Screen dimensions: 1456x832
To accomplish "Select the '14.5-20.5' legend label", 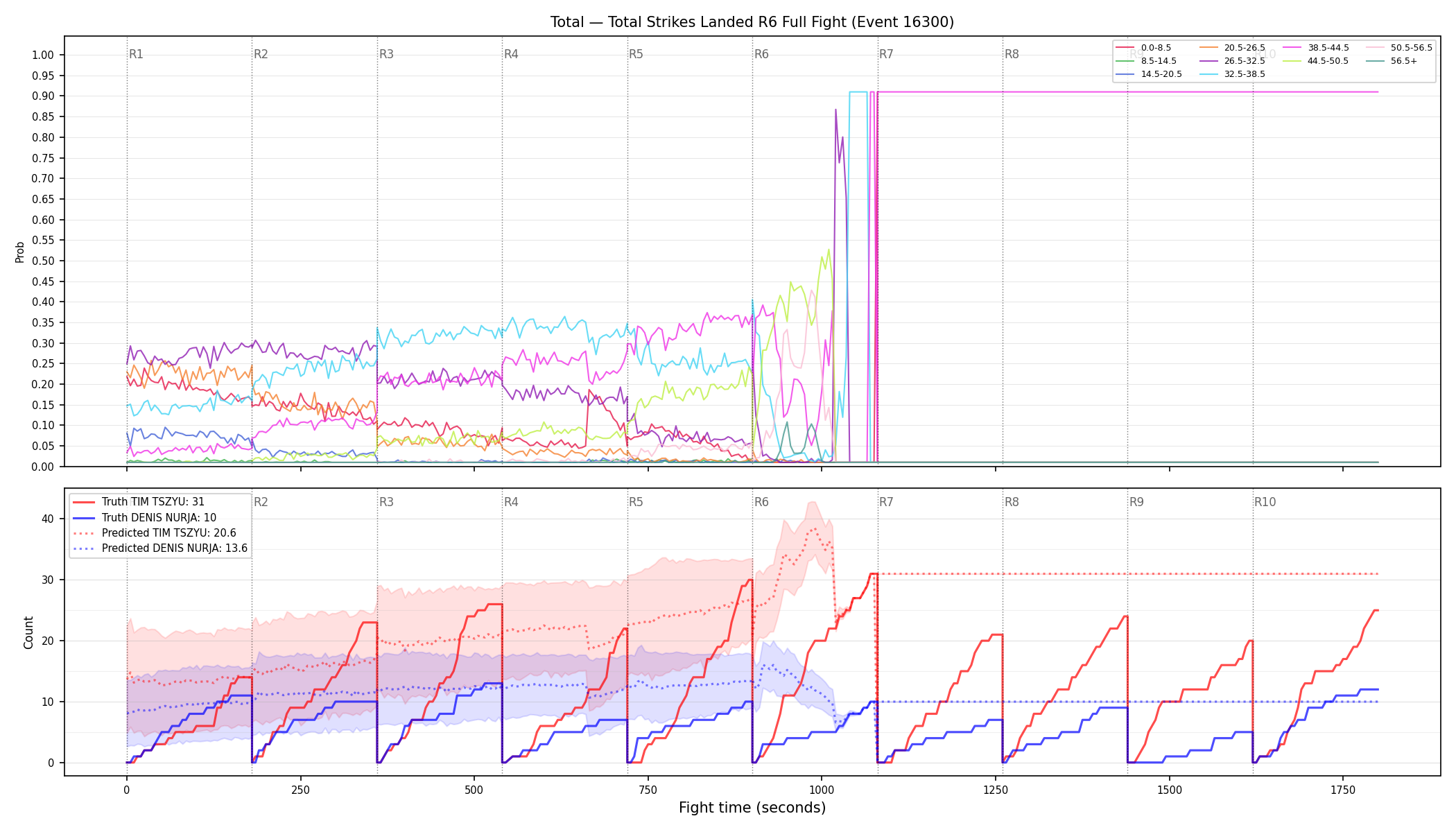I will pos(1161,74).
